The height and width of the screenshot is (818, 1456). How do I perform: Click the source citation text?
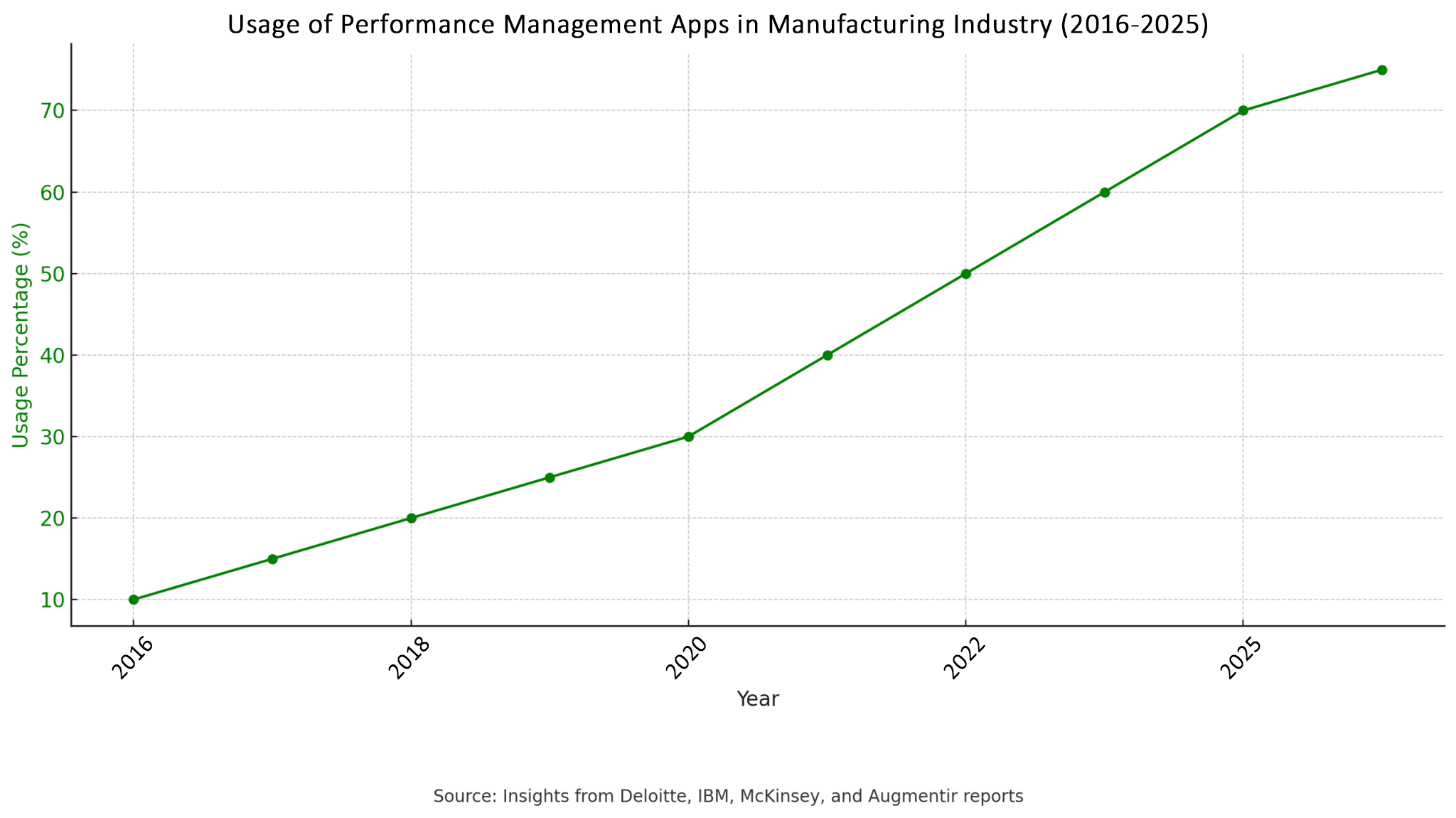[x=728, y=796]
